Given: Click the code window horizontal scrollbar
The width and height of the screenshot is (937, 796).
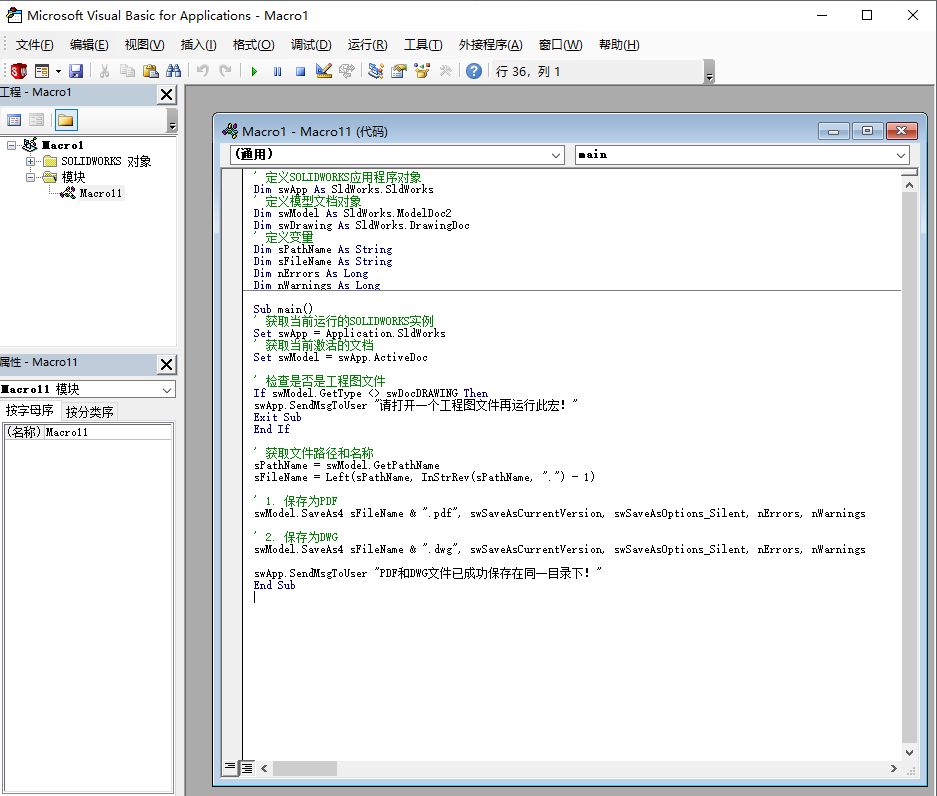Looking at the screenshot, I should (305, 768).
